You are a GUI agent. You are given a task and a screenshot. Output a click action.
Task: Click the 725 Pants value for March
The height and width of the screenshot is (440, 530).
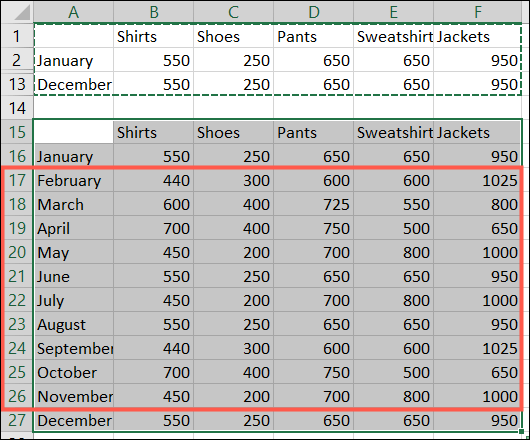point(313,204)
